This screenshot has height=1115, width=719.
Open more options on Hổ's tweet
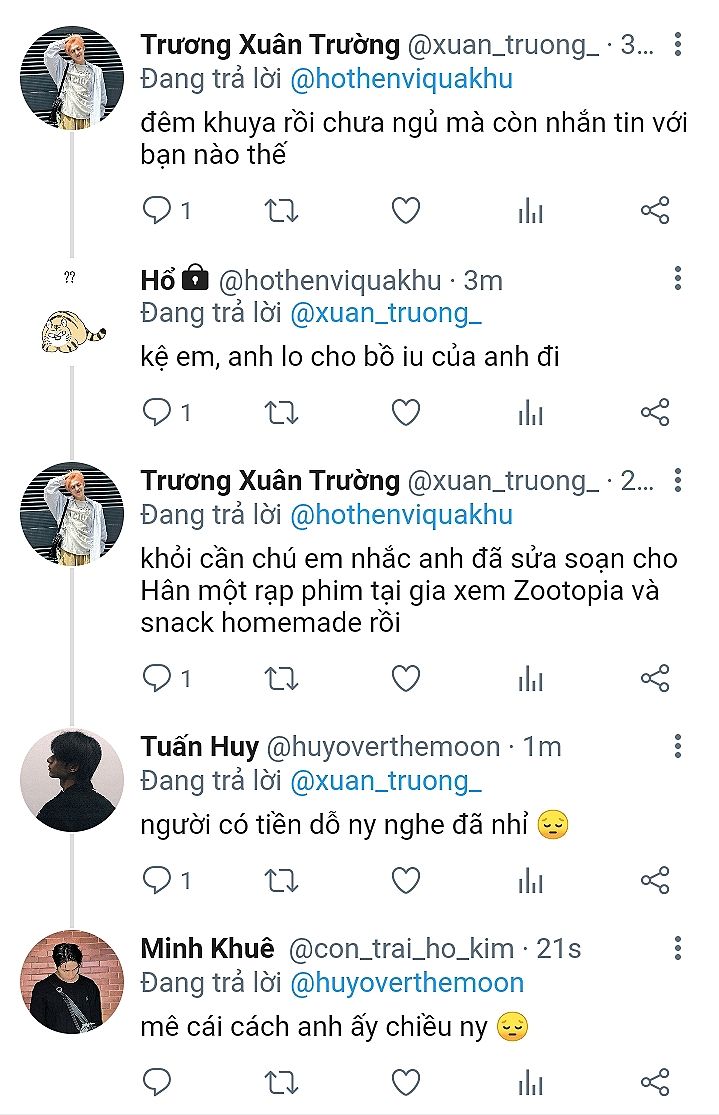(678, 278)
